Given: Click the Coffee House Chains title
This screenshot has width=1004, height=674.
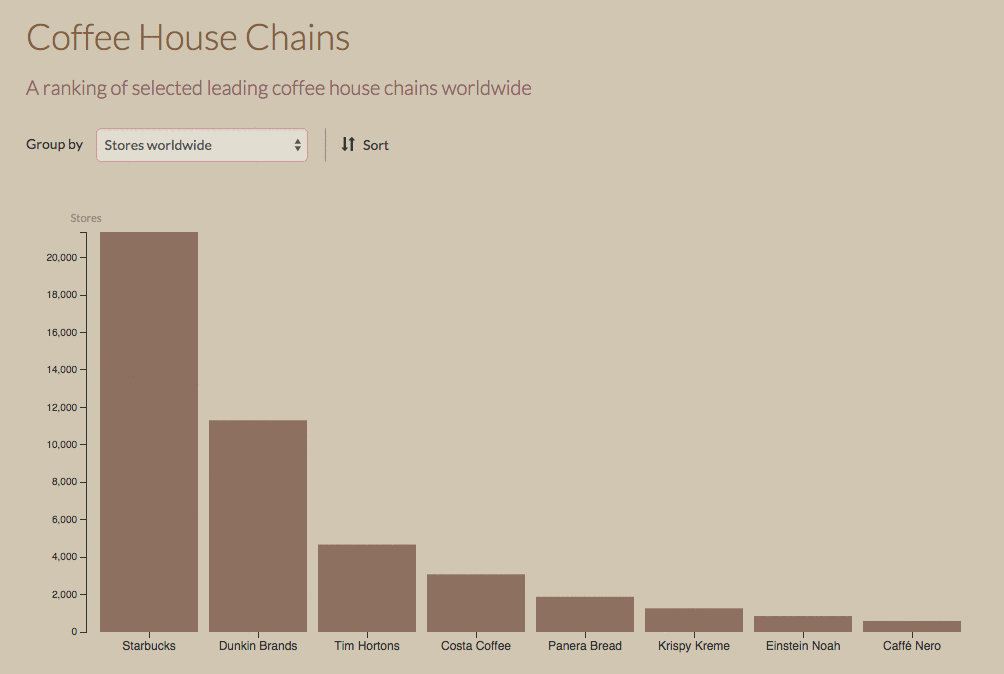Looking at the screenshot, I should tap(188, 38).
